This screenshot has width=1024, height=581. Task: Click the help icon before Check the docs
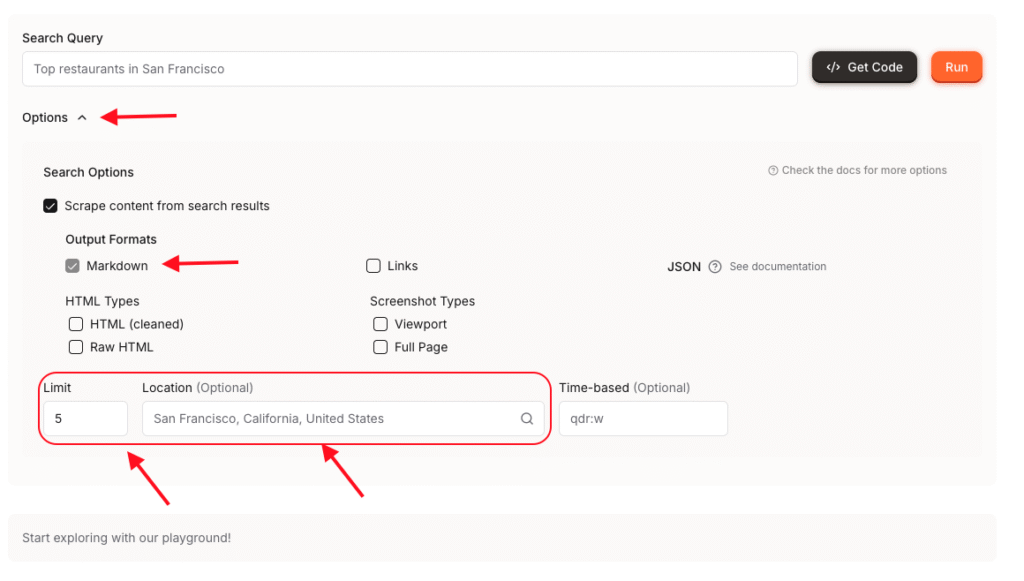(773, 171)
